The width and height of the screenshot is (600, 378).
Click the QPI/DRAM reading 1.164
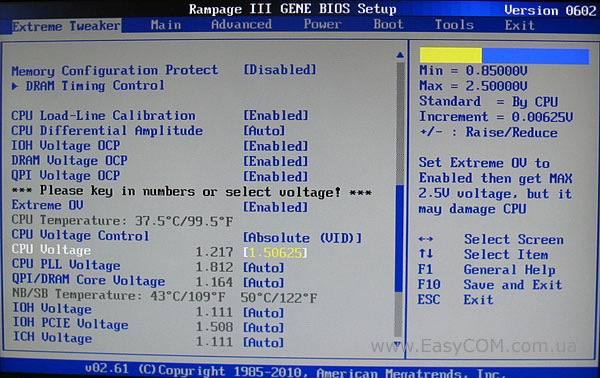[214, 282]
